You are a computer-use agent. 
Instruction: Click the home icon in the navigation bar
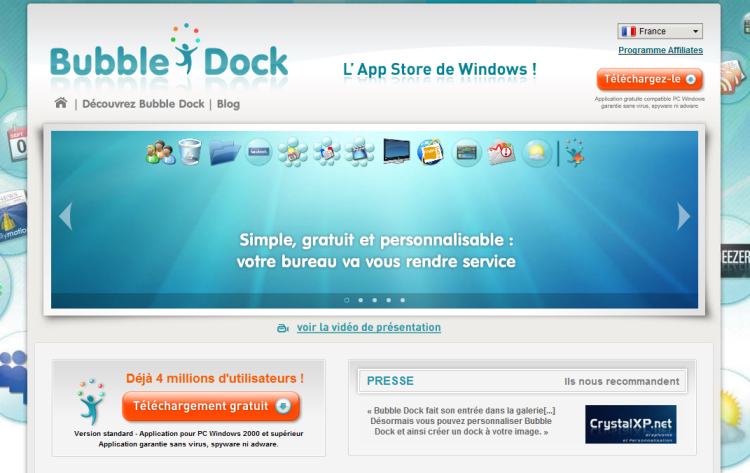coord(61,103)
